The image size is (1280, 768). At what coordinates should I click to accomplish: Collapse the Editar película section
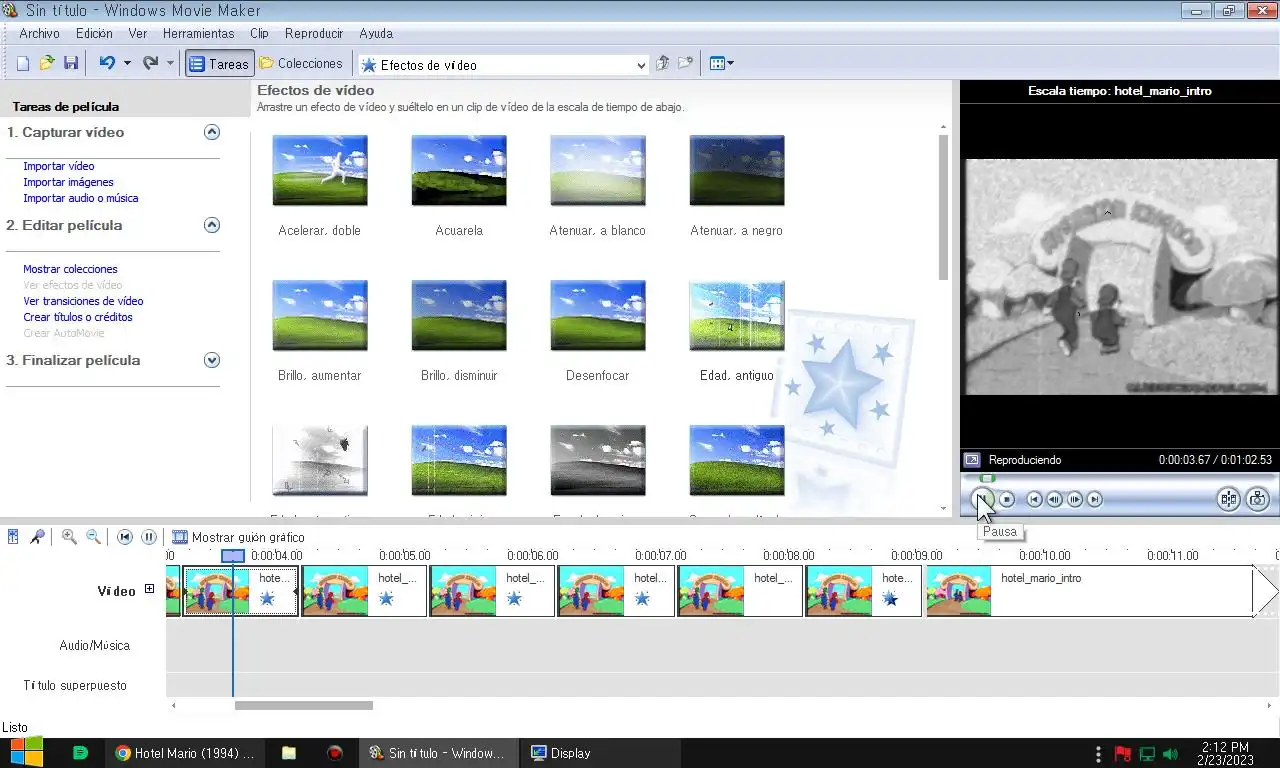[x=211, y=225]
